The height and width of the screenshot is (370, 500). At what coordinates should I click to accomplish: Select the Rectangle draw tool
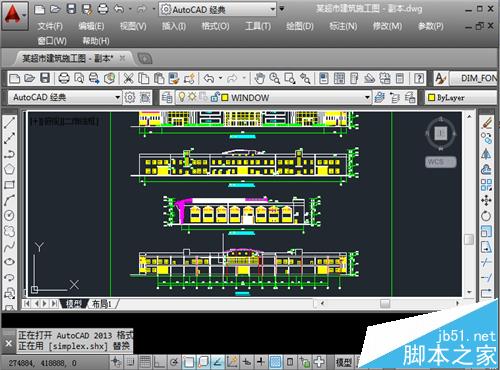pos(9,185)
